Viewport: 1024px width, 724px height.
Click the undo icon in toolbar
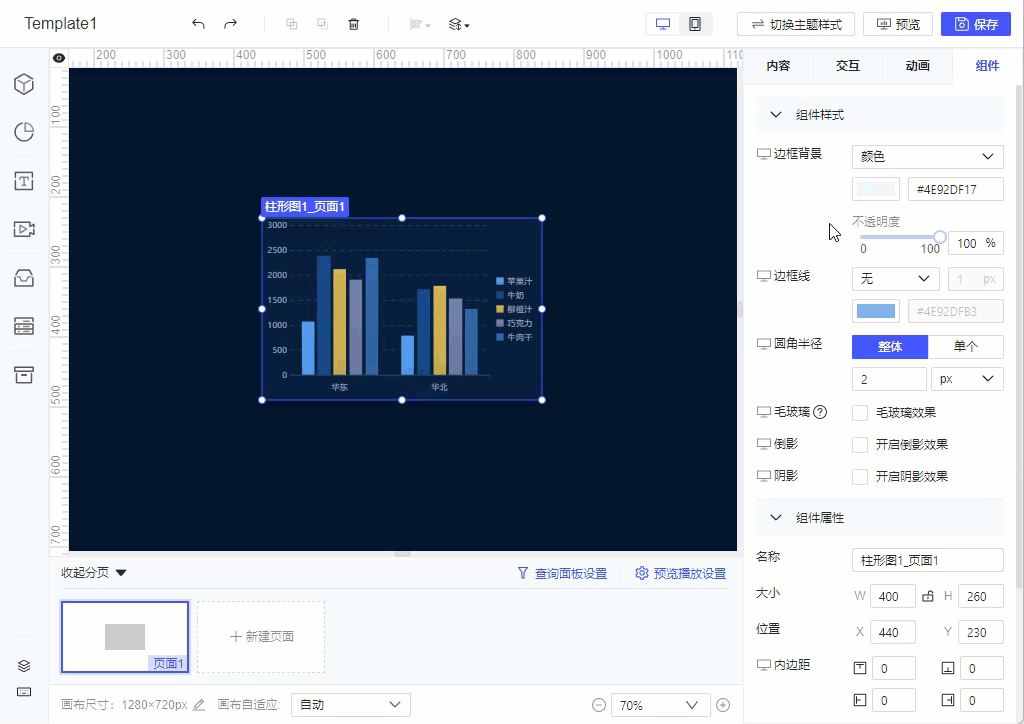197,23
